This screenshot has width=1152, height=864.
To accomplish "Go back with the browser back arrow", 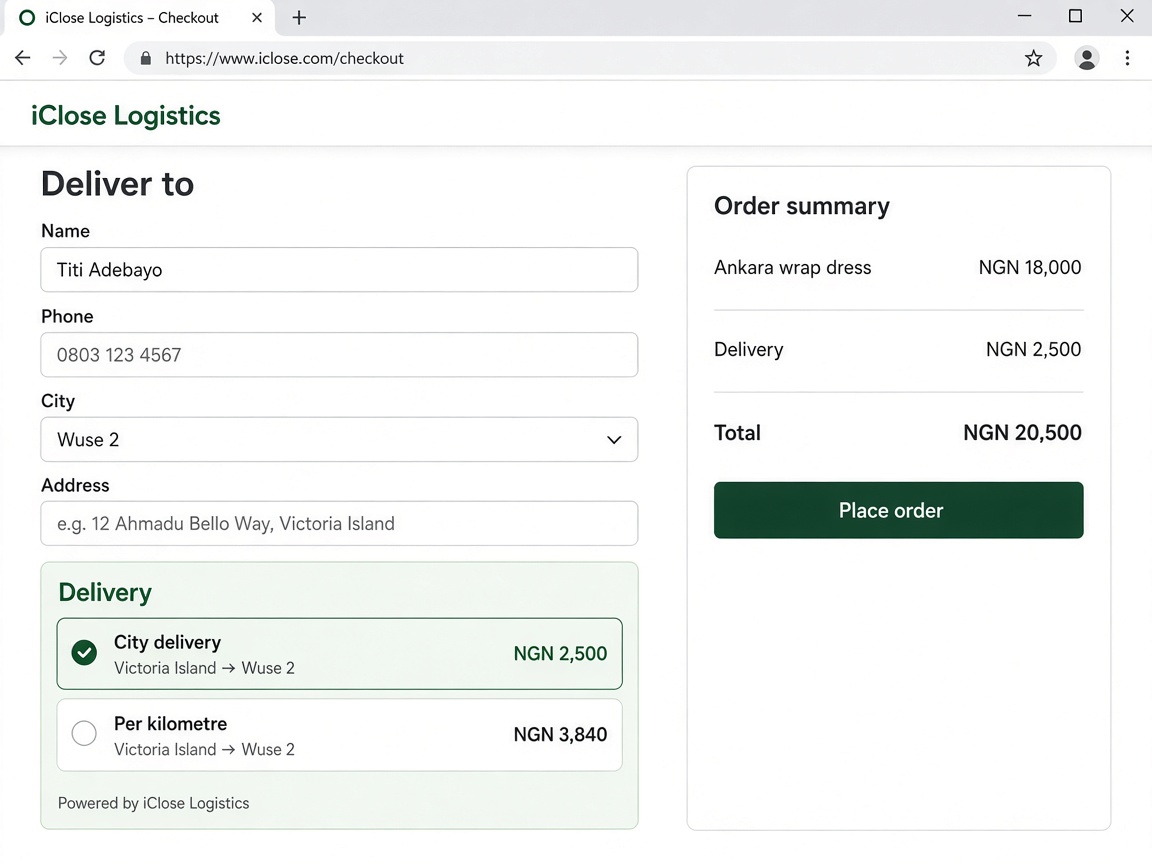I will [23, 58].
